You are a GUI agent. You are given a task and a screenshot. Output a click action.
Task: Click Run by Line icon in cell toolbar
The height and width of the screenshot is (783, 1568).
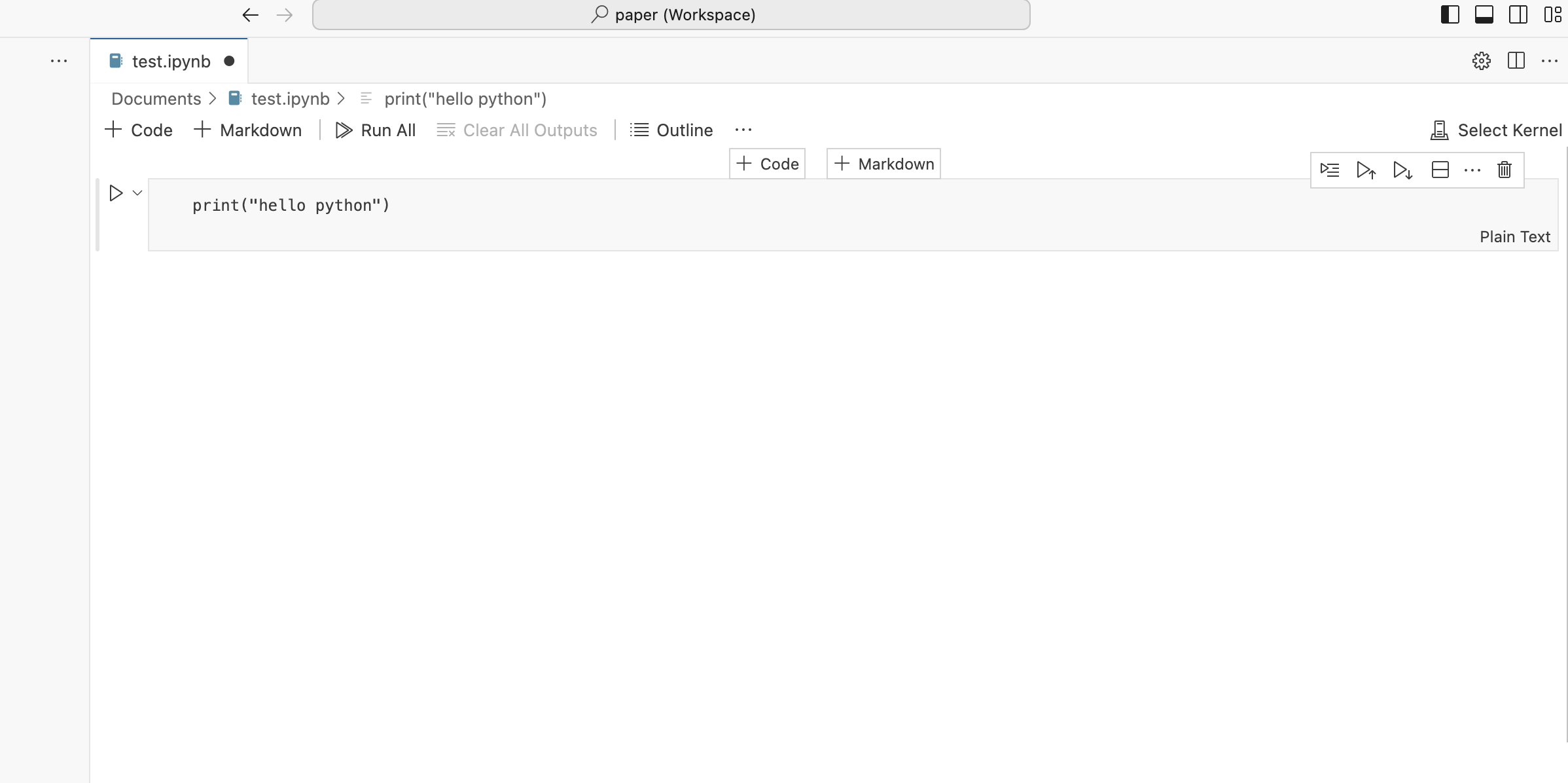1330,170
